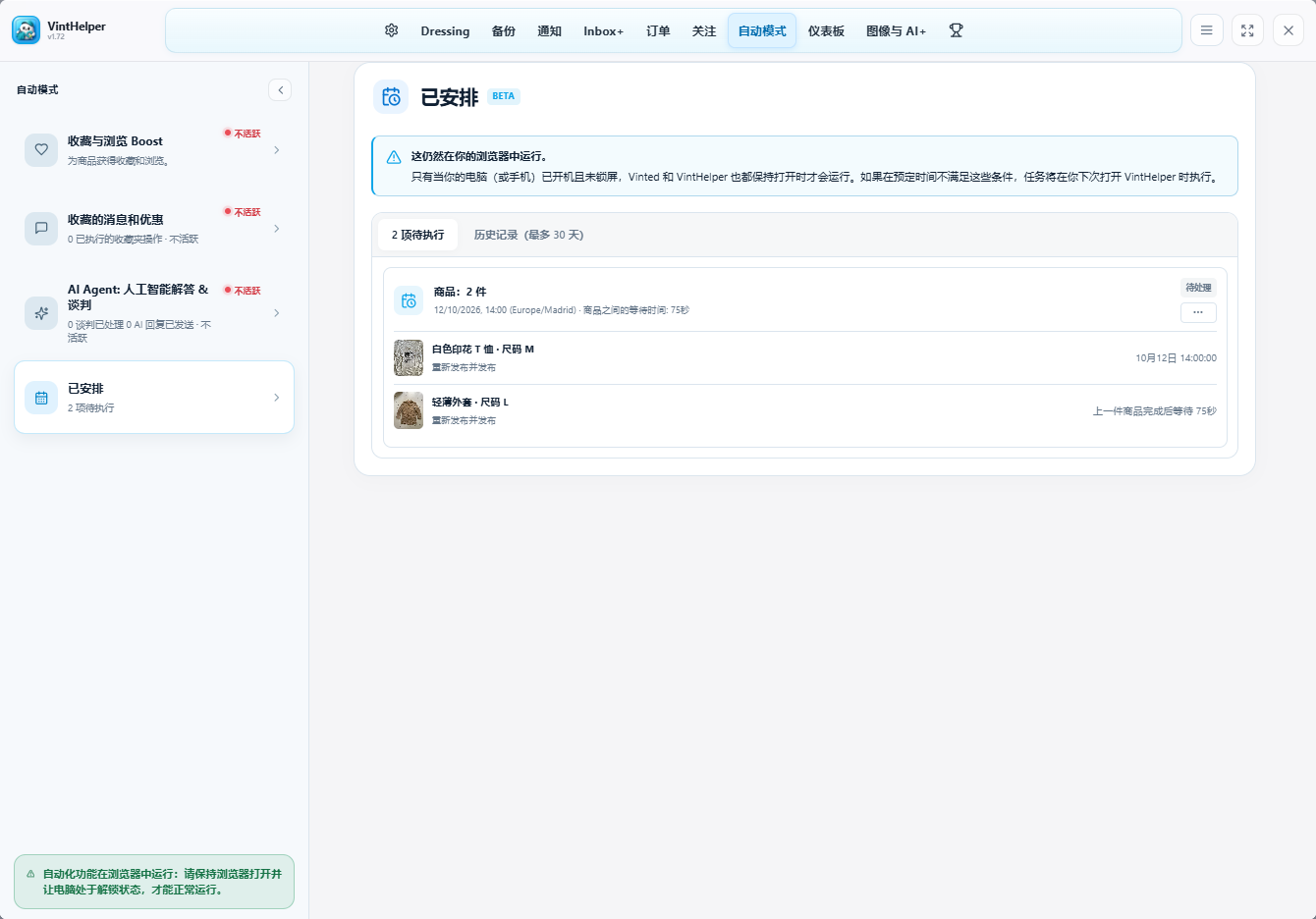Select the 订单 tab
Viewport: 1316px width, 919px height.
658,31
